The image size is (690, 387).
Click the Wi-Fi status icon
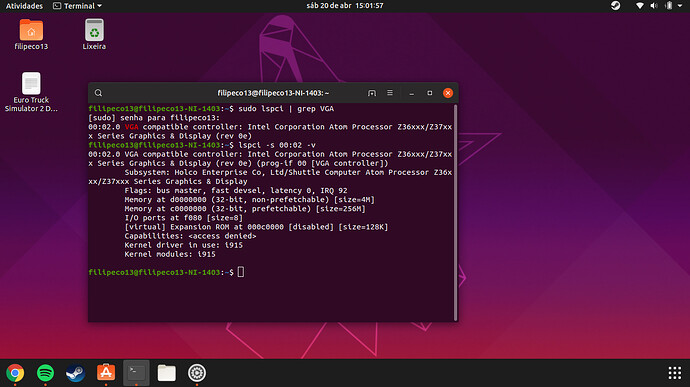[x=640, y=6]
